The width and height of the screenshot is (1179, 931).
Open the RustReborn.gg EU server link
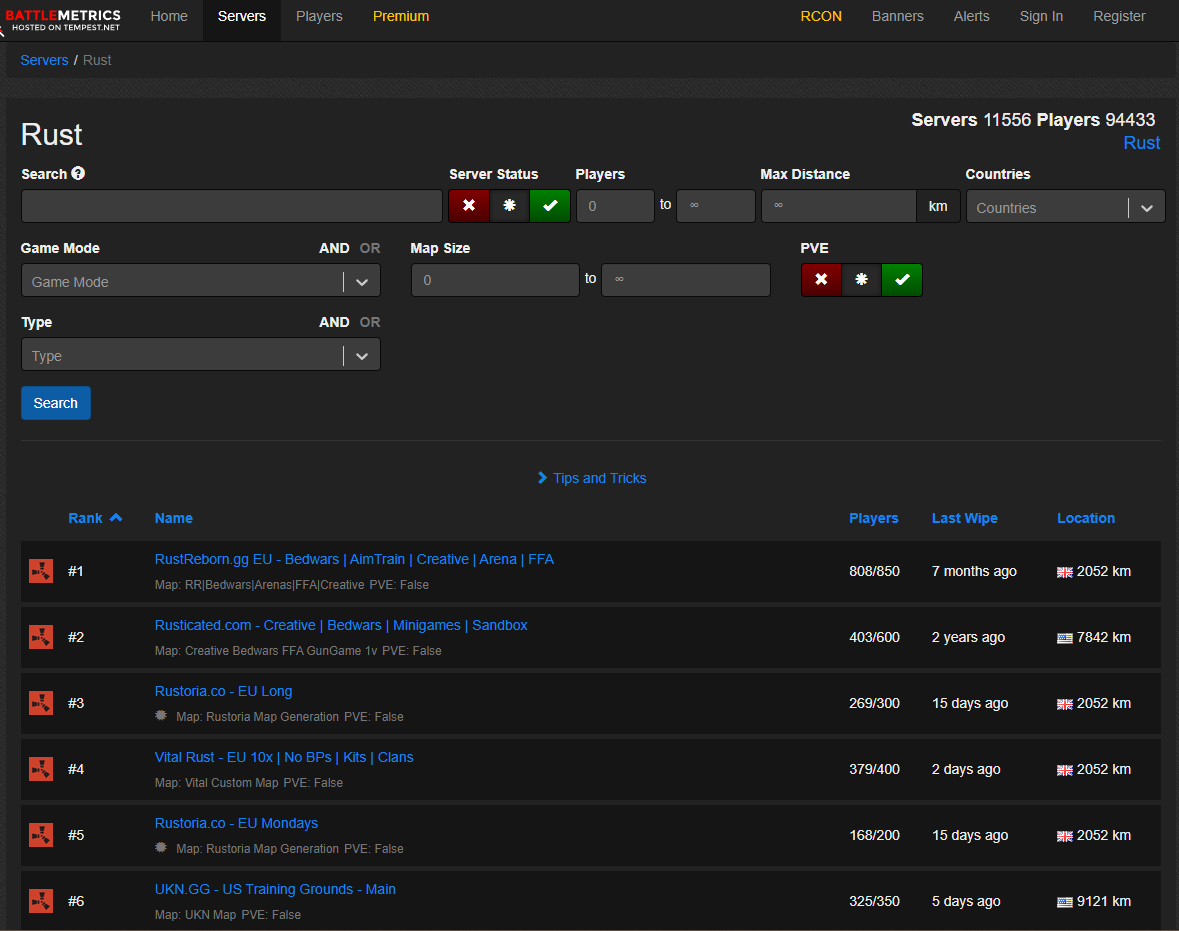click(354, 560)
